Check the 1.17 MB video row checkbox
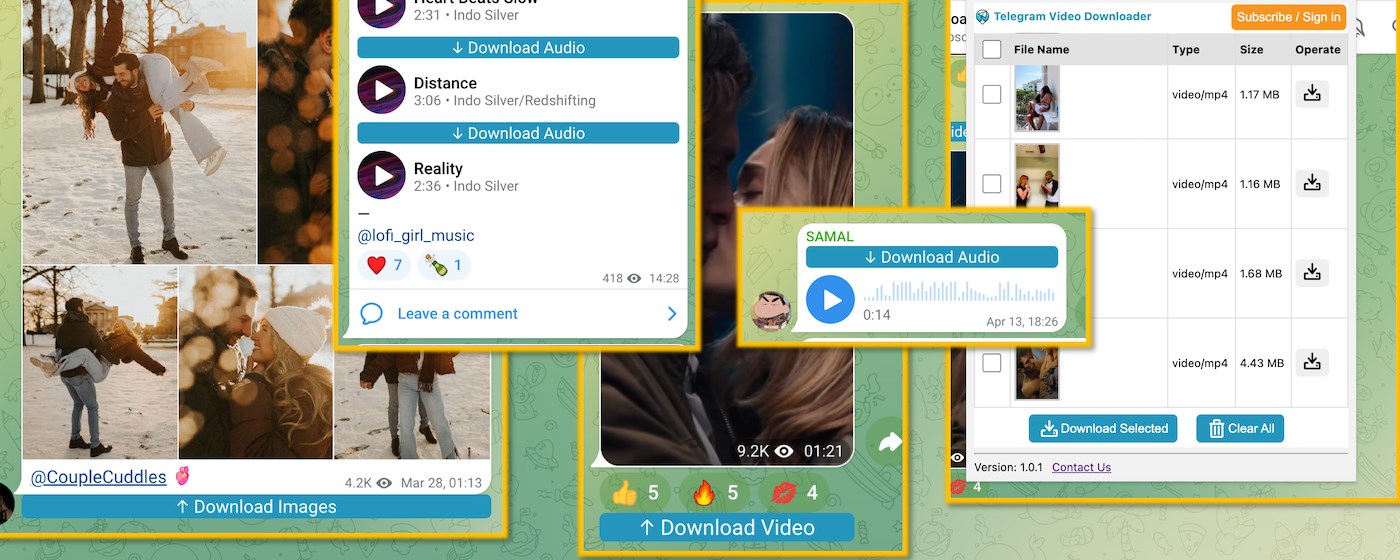This screenshot has width=1400, height=560. (x=991, y=94)
